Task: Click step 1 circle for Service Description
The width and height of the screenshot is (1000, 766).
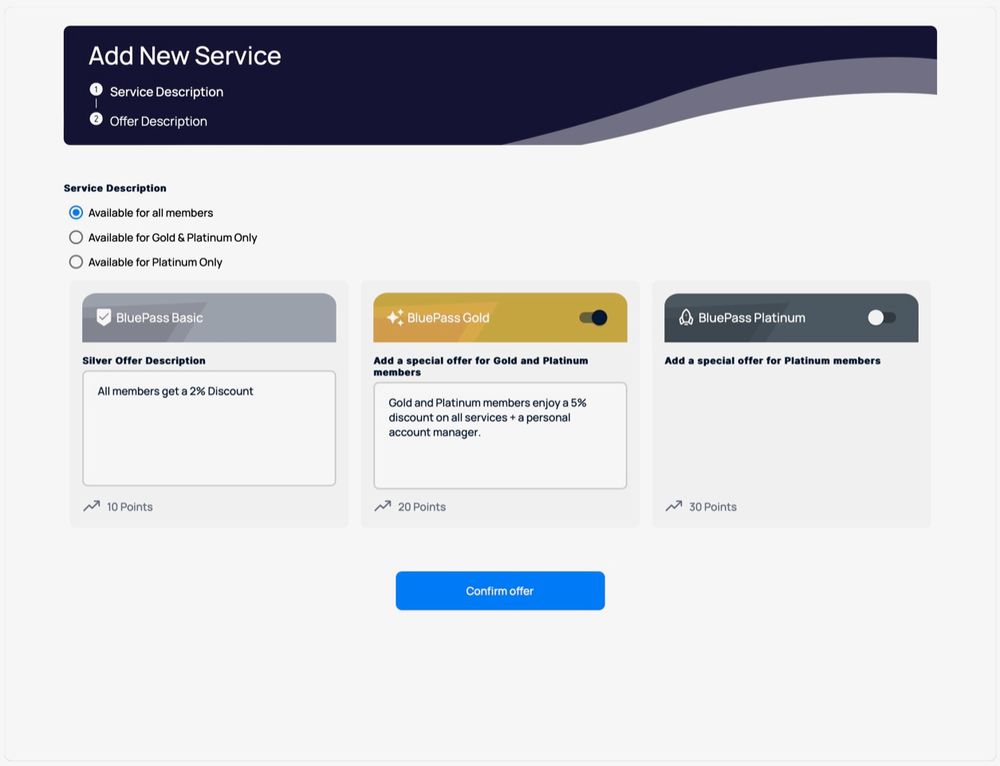Action: [x=96, y=90]
